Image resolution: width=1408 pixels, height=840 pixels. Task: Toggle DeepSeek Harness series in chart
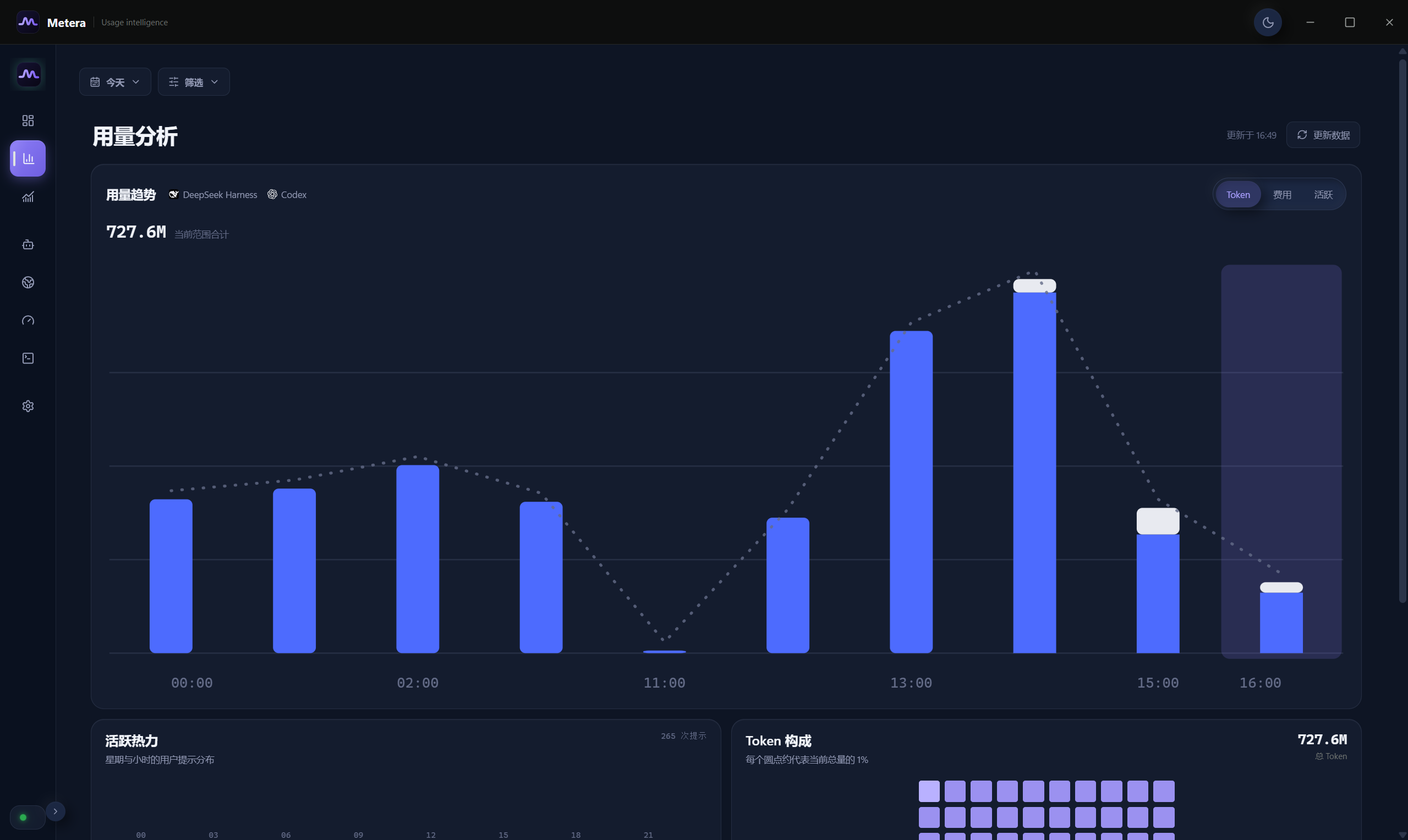213,195
